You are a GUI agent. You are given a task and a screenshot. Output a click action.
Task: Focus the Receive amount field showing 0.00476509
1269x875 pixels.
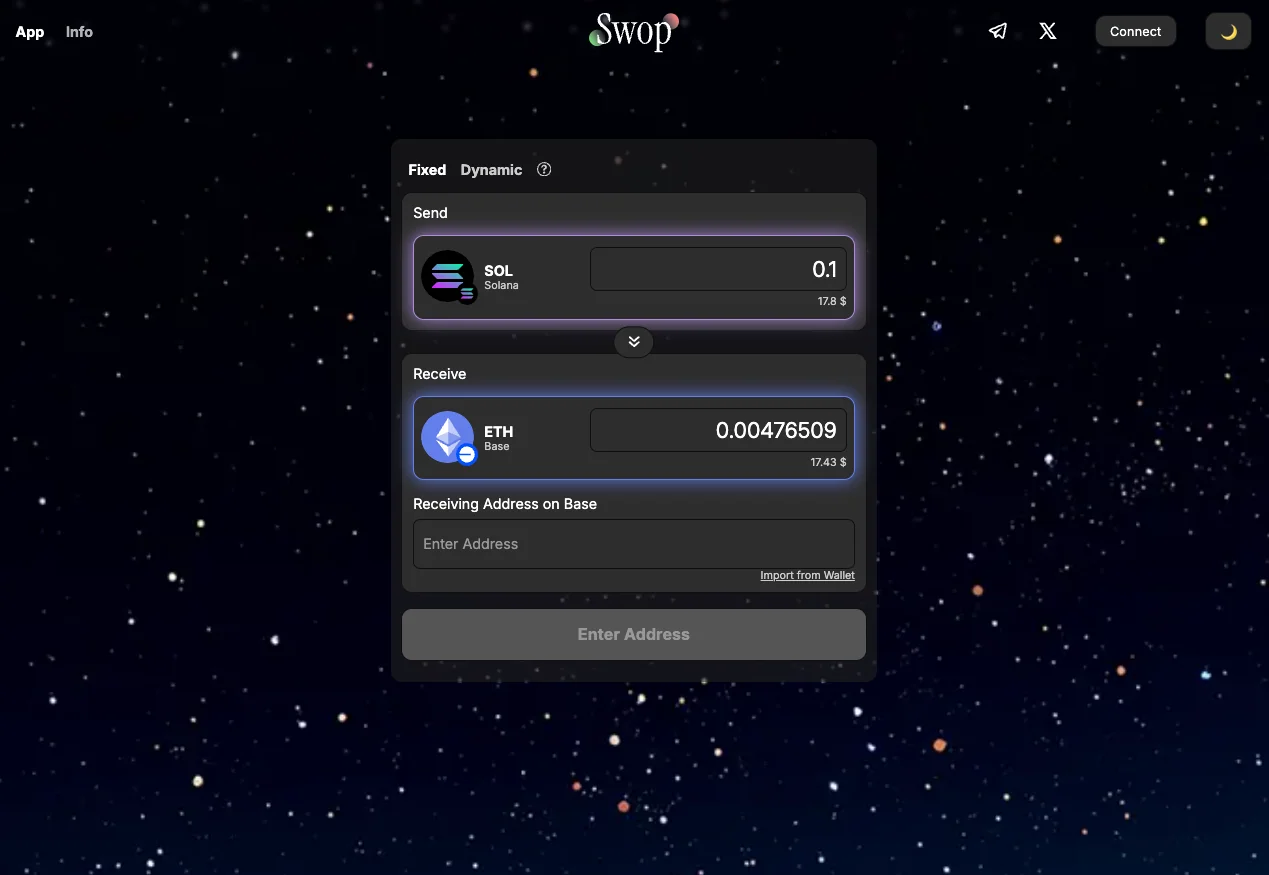pyautogui.click(x=719, y=430)
